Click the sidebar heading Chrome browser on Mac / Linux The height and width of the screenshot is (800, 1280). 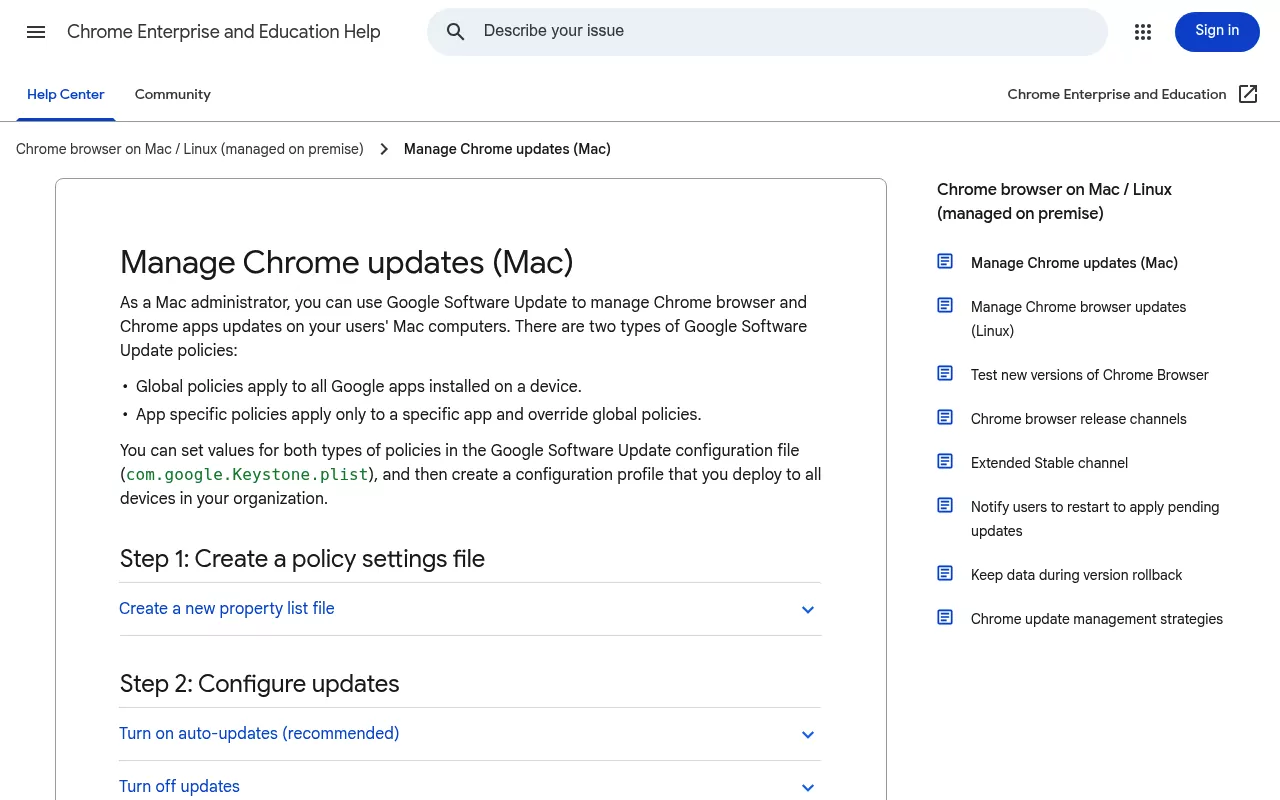[1054, 201]
